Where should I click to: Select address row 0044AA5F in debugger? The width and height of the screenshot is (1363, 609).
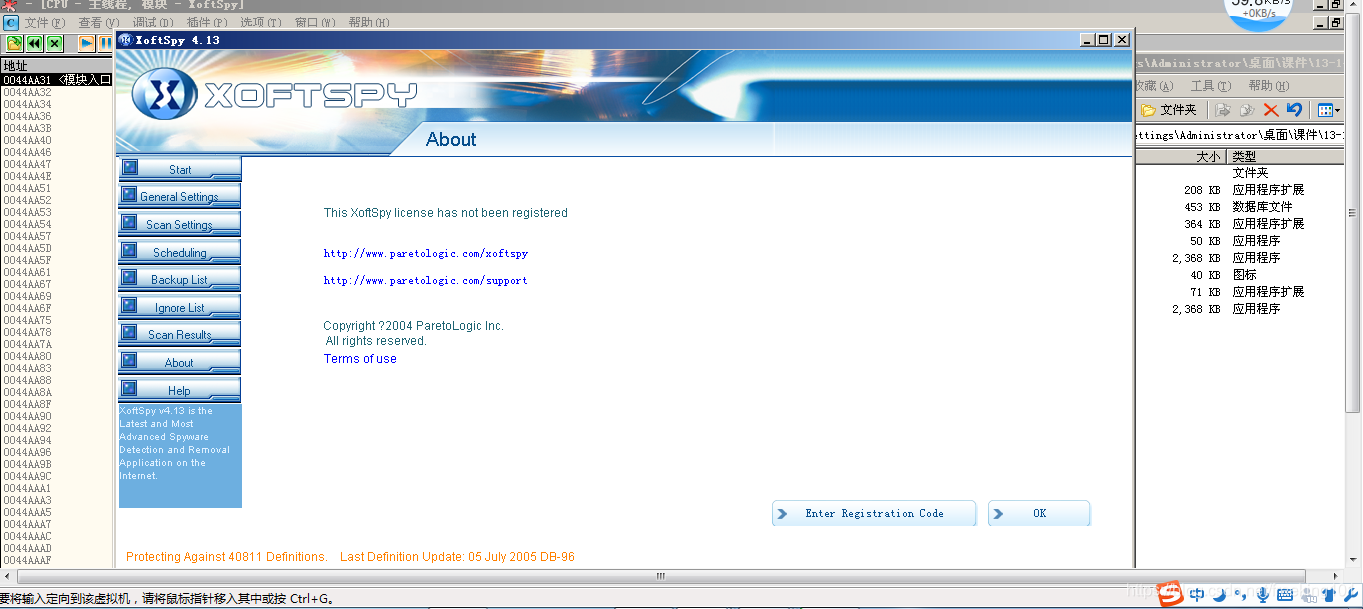coord(57,260)
